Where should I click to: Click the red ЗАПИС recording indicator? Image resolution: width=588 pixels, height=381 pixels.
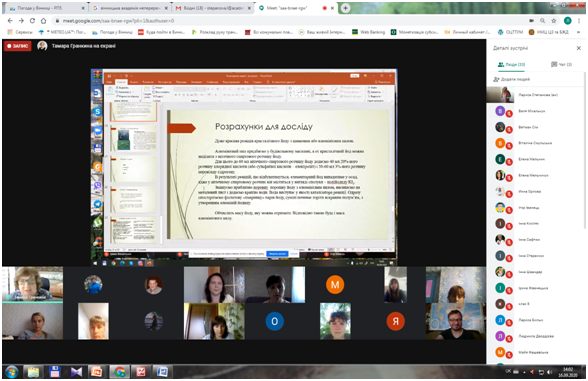(18, 46)
